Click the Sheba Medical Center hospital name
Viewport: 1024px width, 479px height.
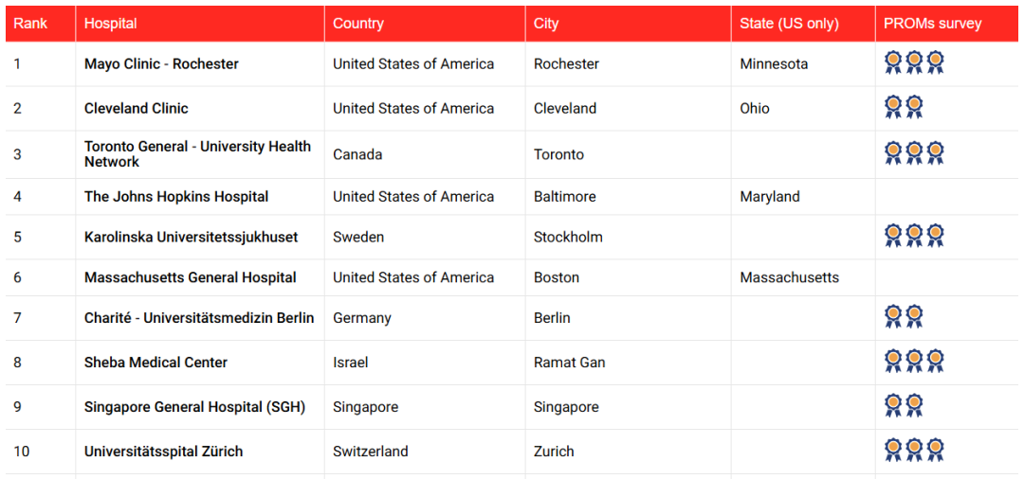click(x=155, y=362)
